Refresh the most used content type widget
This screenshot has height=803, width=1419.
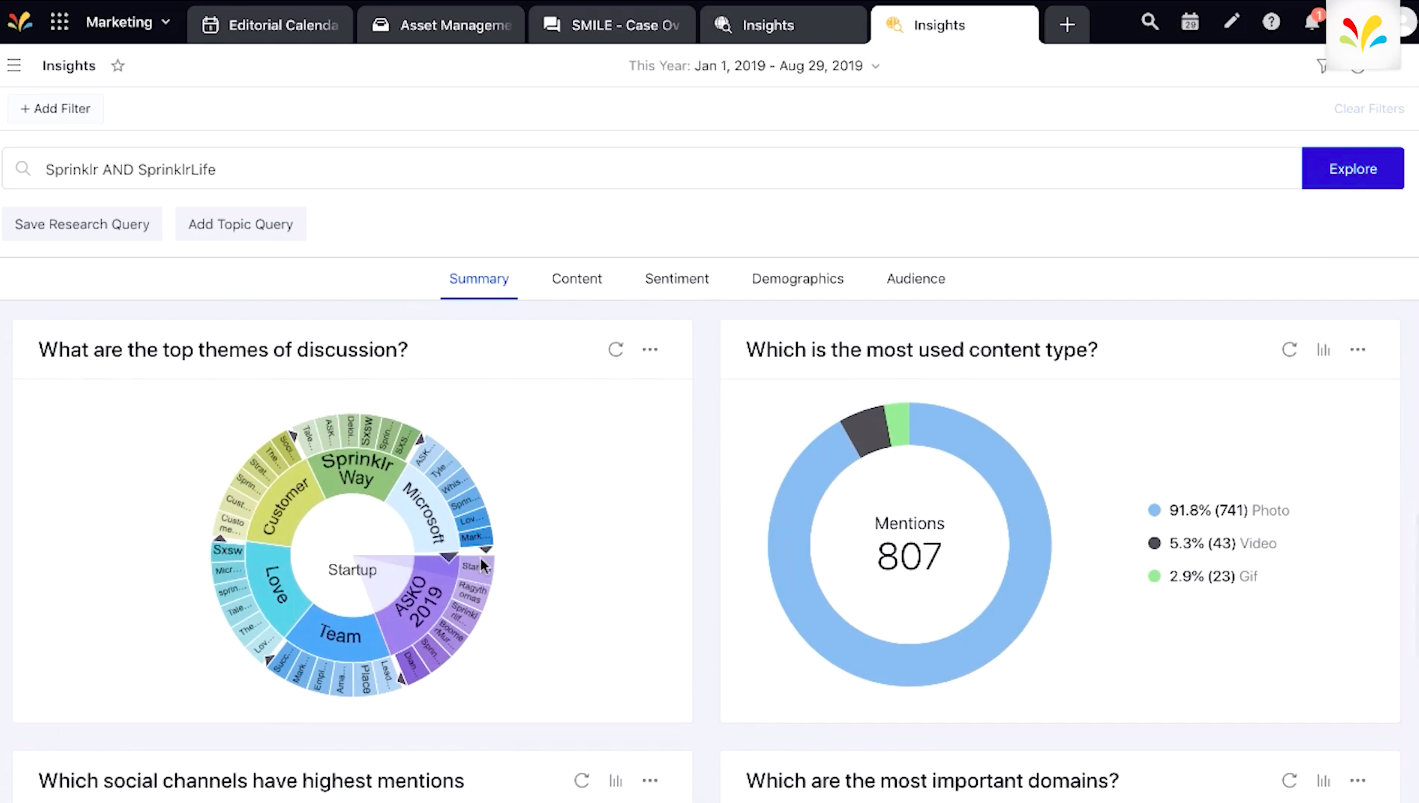point(1289,349)
